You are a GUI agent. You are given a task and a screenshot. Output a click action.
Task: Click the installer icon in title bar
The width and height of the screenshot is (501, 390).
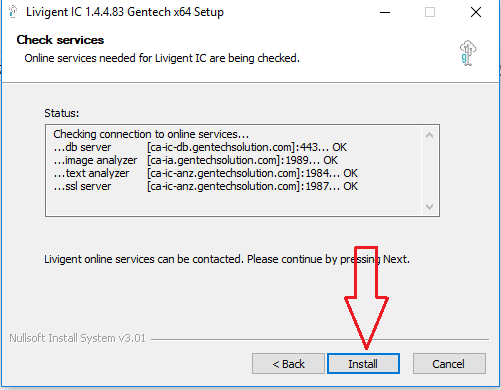(13, 12)
